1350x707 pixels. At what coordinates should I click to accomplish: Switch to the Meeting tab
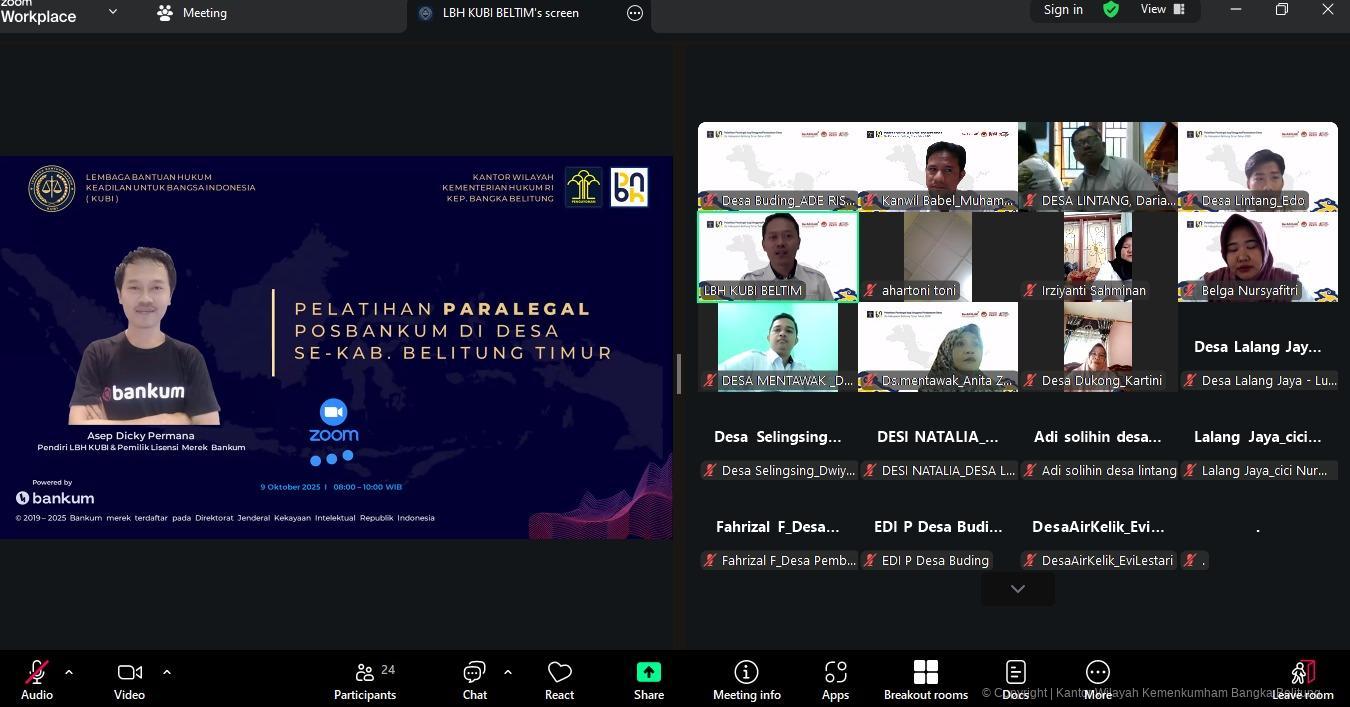(x=193, y=13)
